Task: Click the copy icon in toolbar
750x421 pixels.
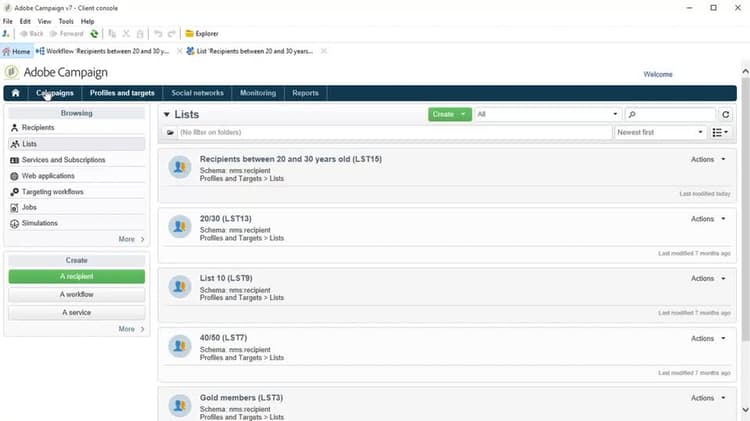Action: point(112,33)
